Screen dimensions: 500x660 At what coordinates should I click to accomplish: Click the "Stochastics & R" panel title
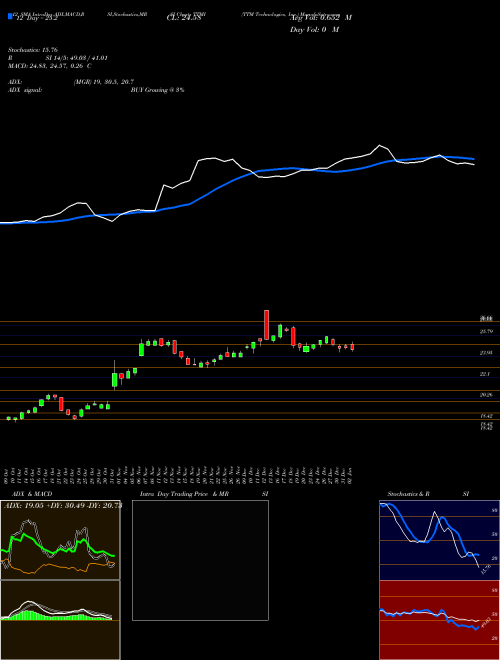(408, 494)
